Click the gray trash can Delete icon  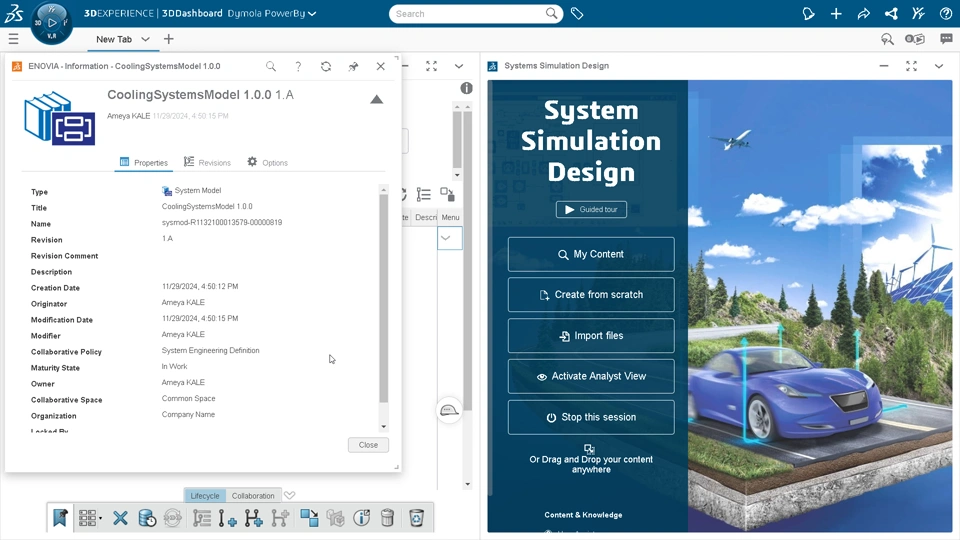click(x=387, y=518)
